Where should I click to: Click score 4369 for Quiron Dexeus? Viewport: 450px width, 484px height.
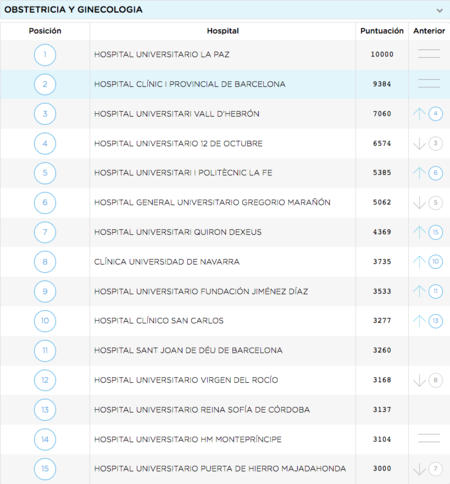382,232
